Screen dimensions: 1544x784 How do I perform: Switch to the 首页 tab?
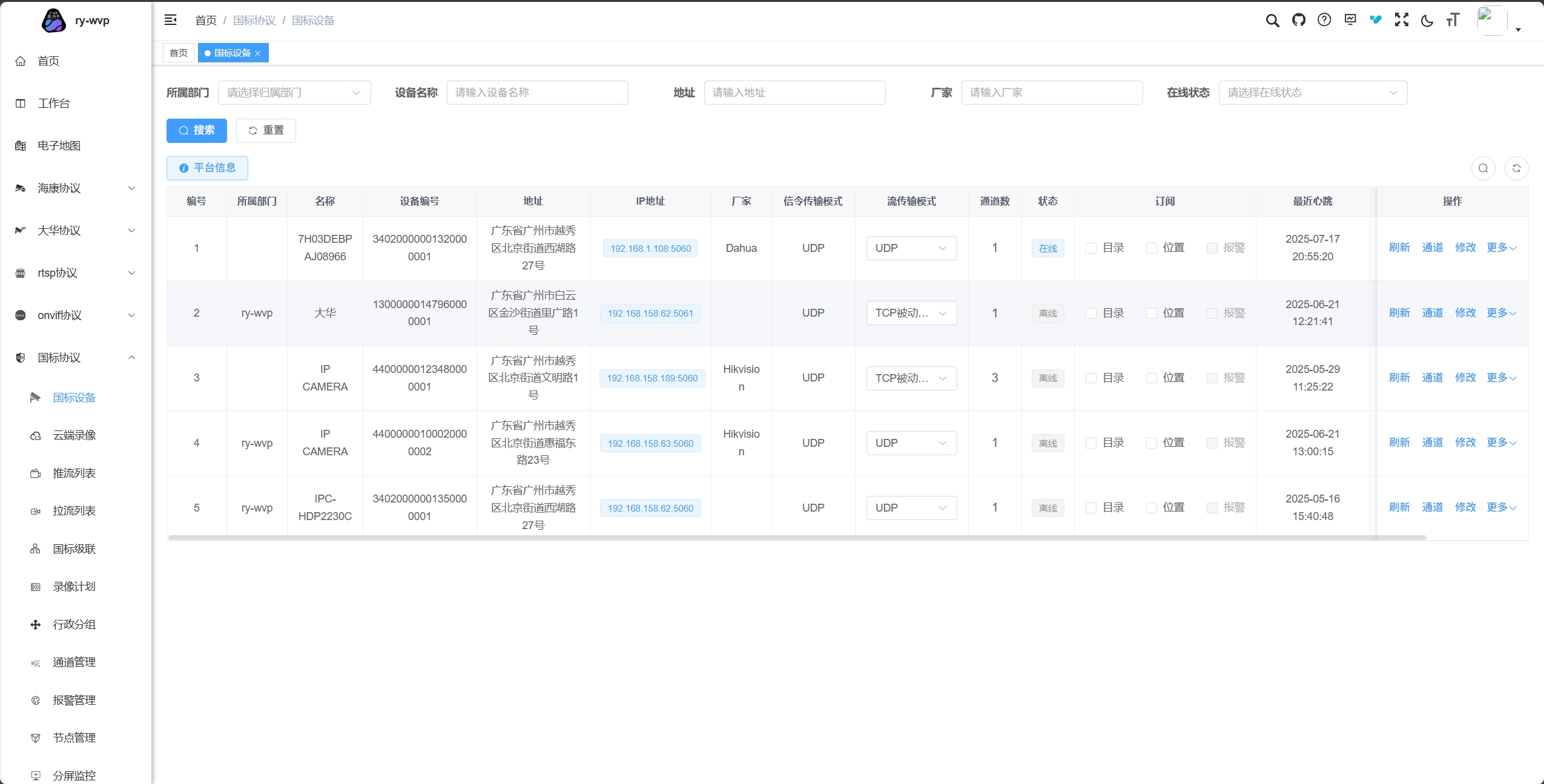(178, 53)
